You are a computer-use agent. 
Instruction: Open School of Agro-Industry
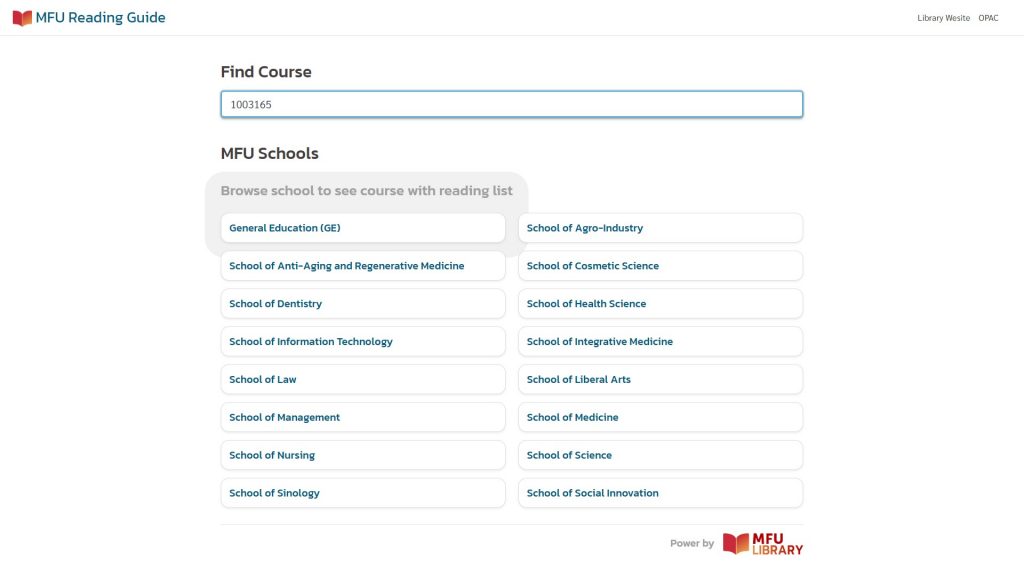660,228
